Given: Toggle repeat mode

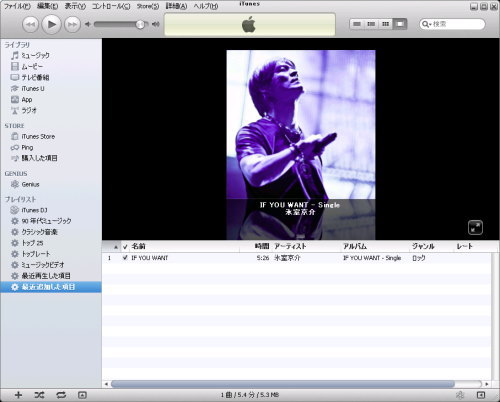Looking at the screenshot, I should [61, 395].
